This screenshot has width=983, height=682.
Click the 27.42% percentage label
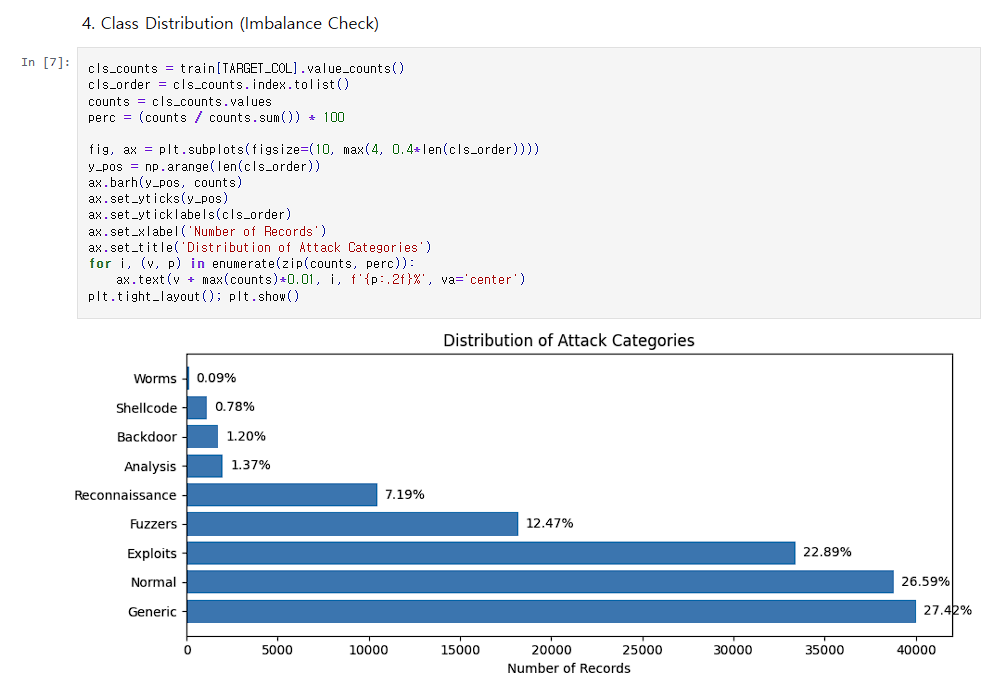click(946, 611)
